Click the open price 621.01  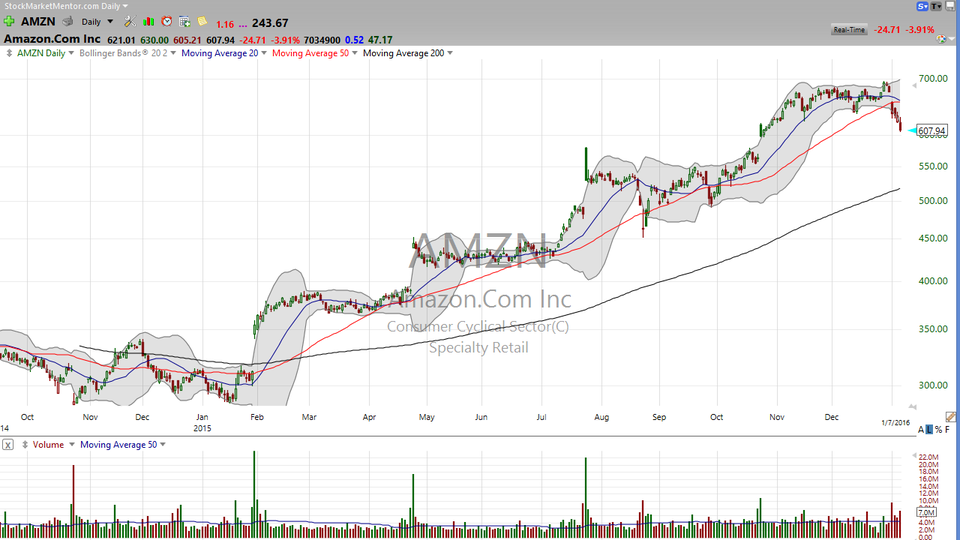click(121, 40)
